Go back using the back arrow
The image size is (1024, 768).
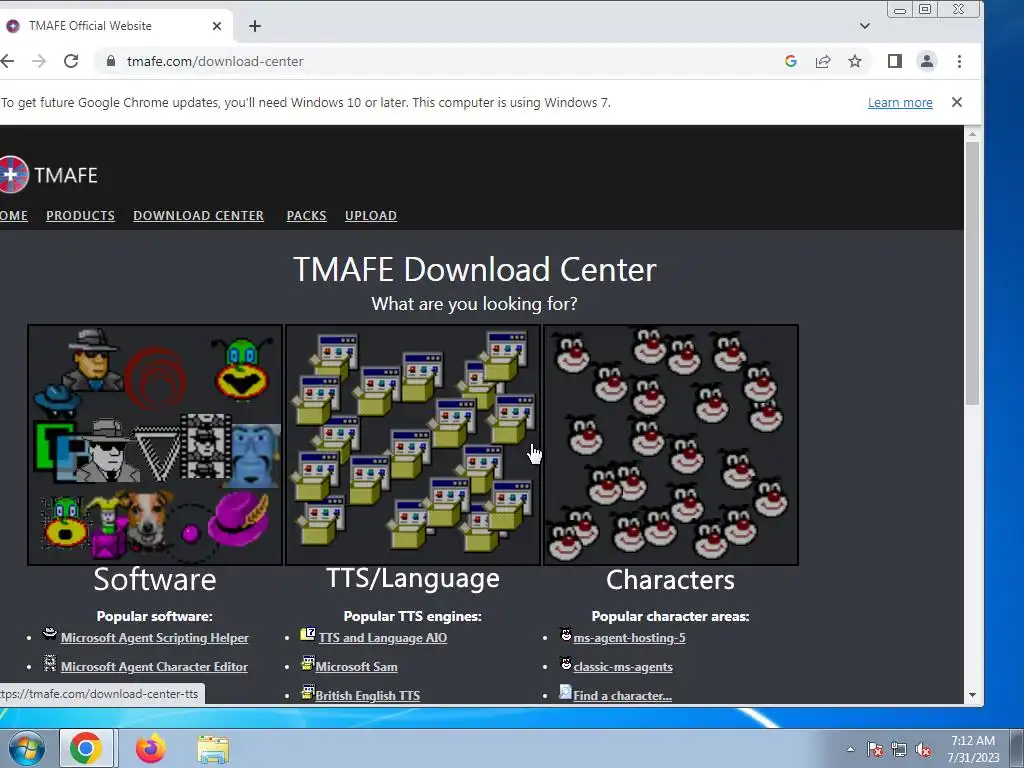click(7, 61)
